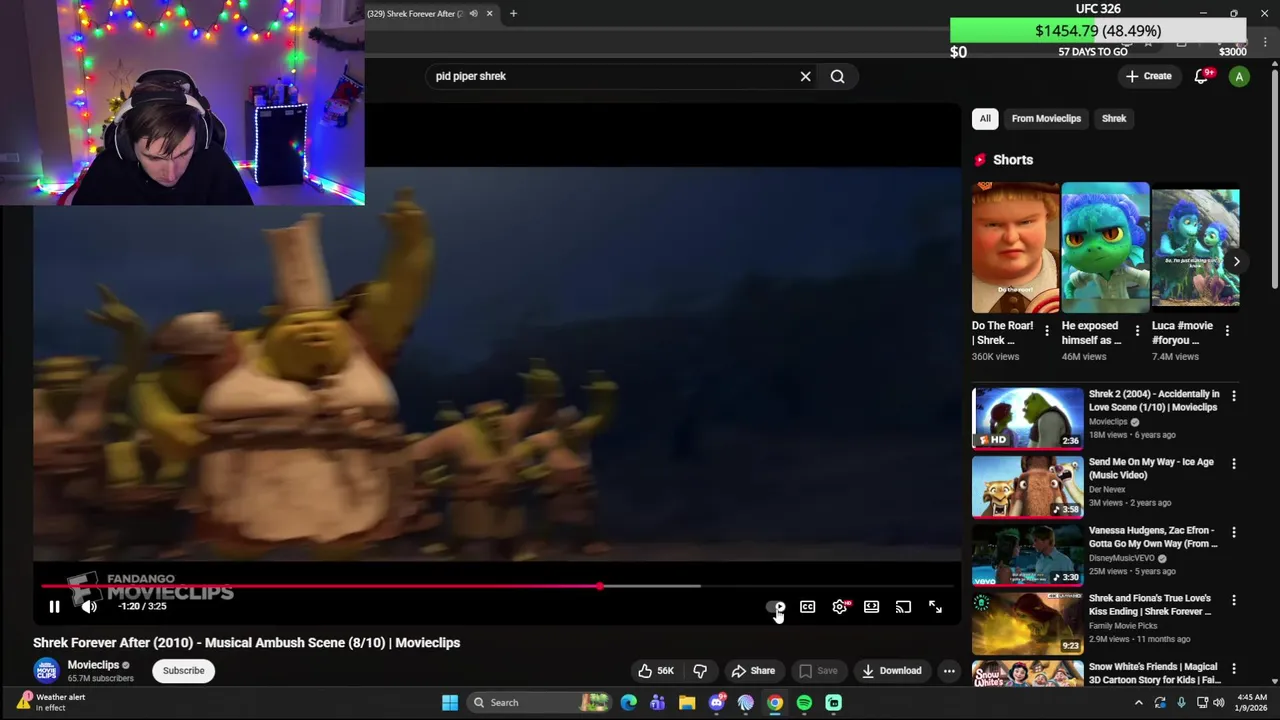Cast video to a TV
Image resolution: width=1280 pixels, height=720 pixels.
click(903, 607)
